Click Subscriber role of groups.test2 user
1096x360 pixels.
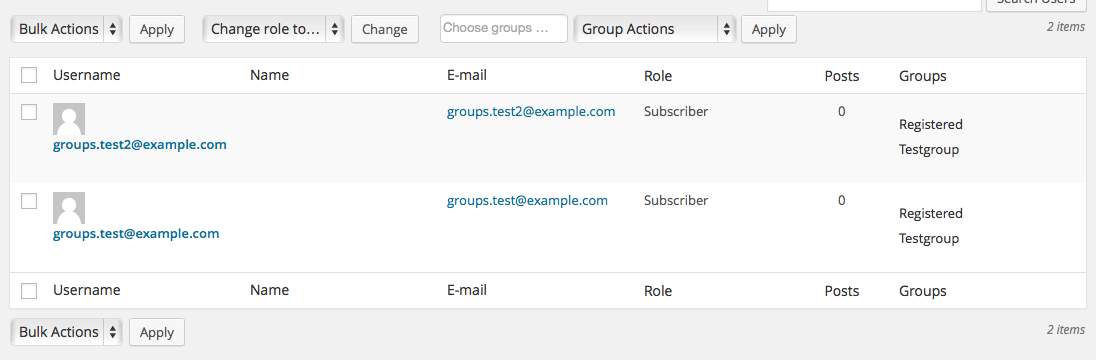pyautogui.click(x=676, y=111)
